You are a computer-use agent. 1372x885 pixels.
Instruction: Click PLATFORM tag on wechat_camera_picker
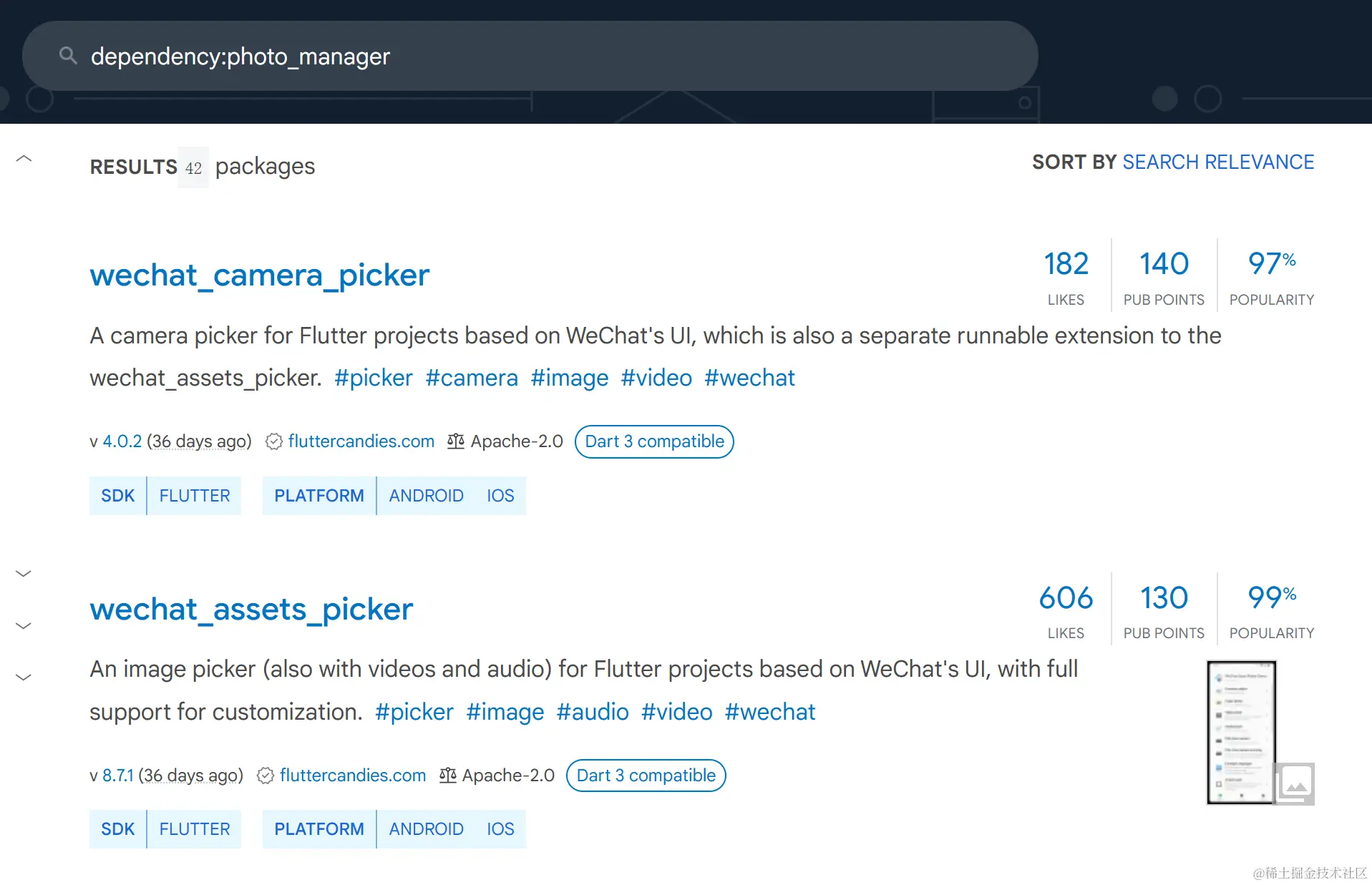319,496
